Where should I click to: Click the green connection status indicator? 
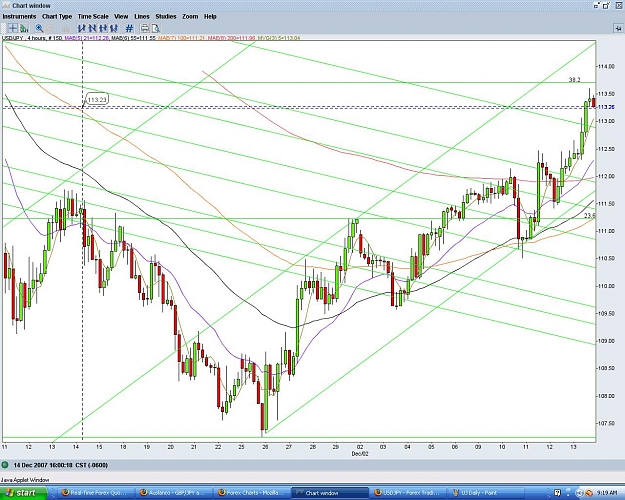5,465
